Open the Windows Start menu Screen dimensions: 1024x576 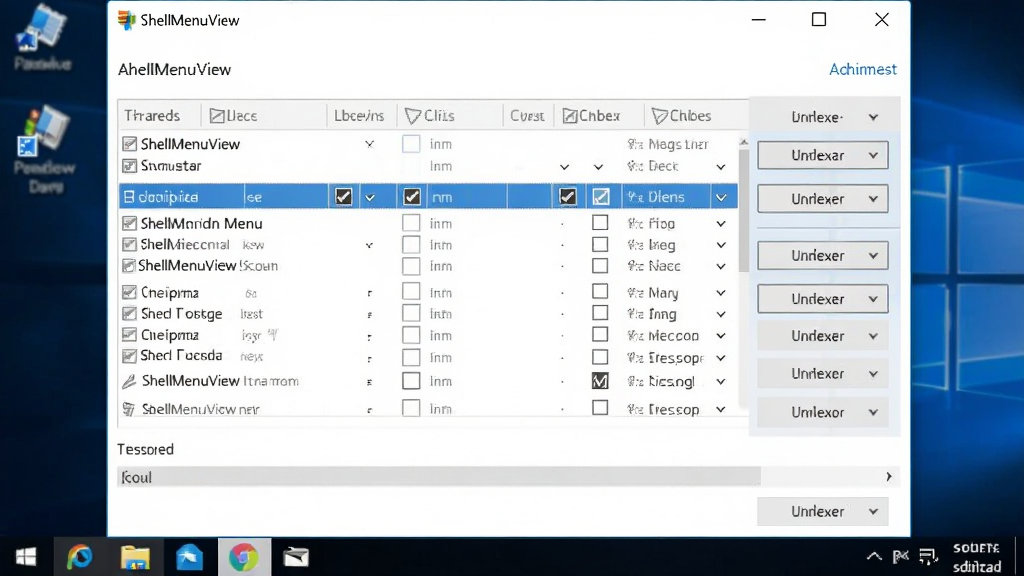(x=26, y=557)
